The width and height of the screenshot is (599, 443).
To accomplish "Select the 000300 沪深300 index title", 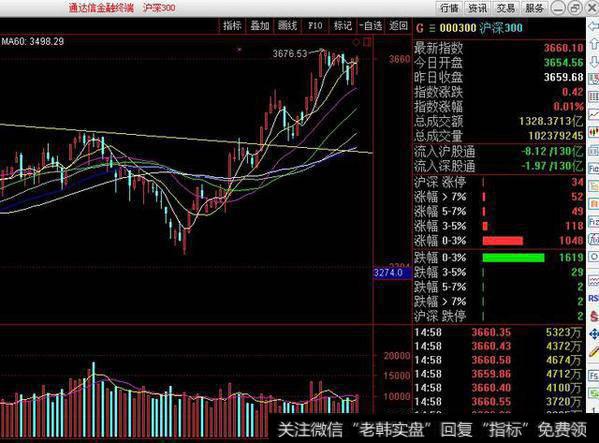I will [481, 28].
